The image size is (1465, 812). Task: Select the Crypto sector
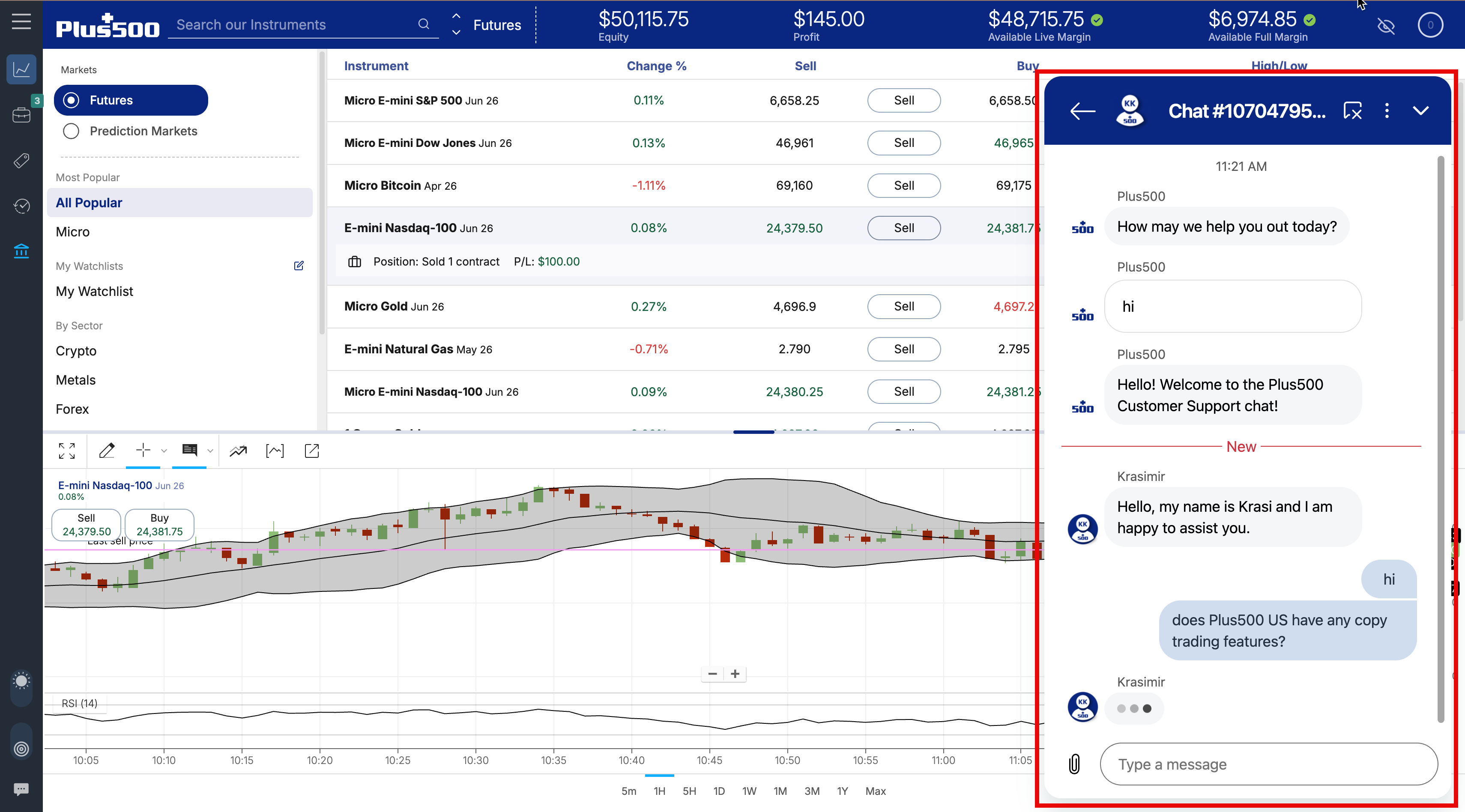pyautogui.click(x=76, y=351)
